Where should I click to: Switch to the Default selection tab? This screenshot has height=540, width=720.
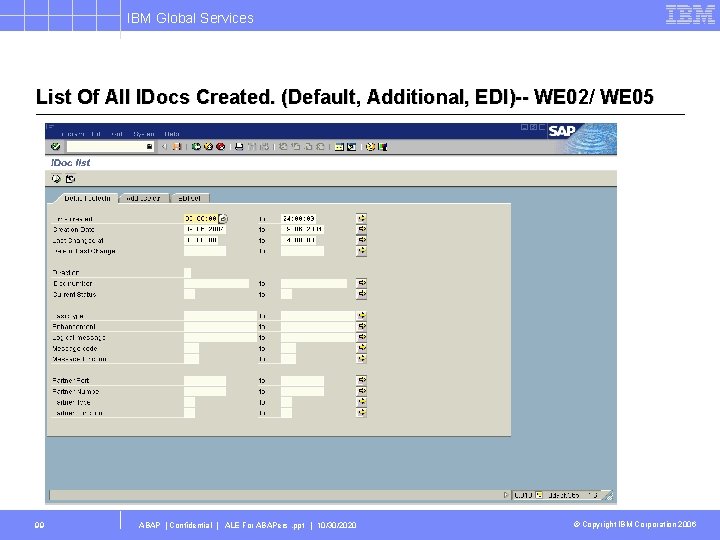click(x=87, y=198)
